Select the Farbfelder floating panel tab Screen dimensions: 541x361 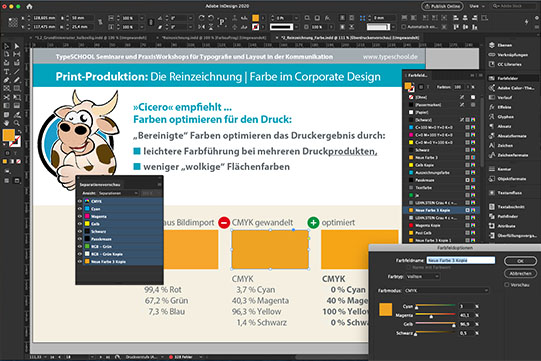[417, 75]
